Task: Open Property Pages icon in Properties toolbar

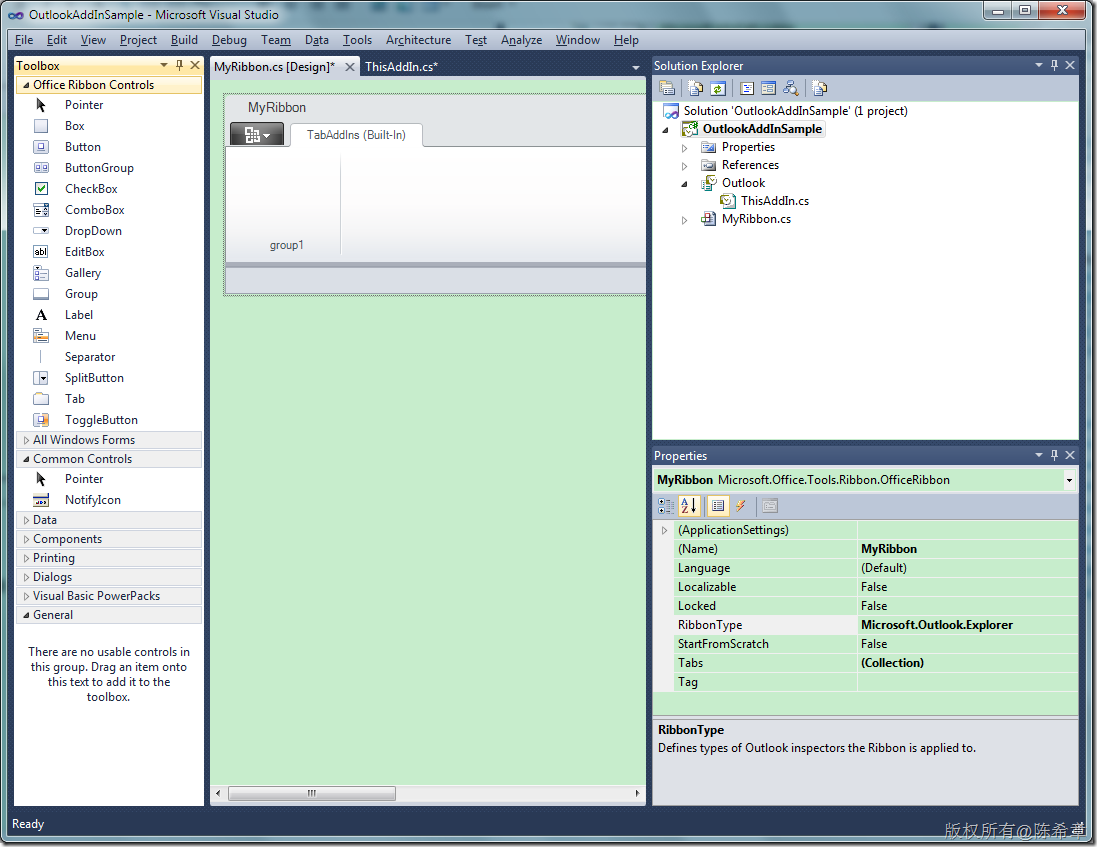Action: pos(770,506)
